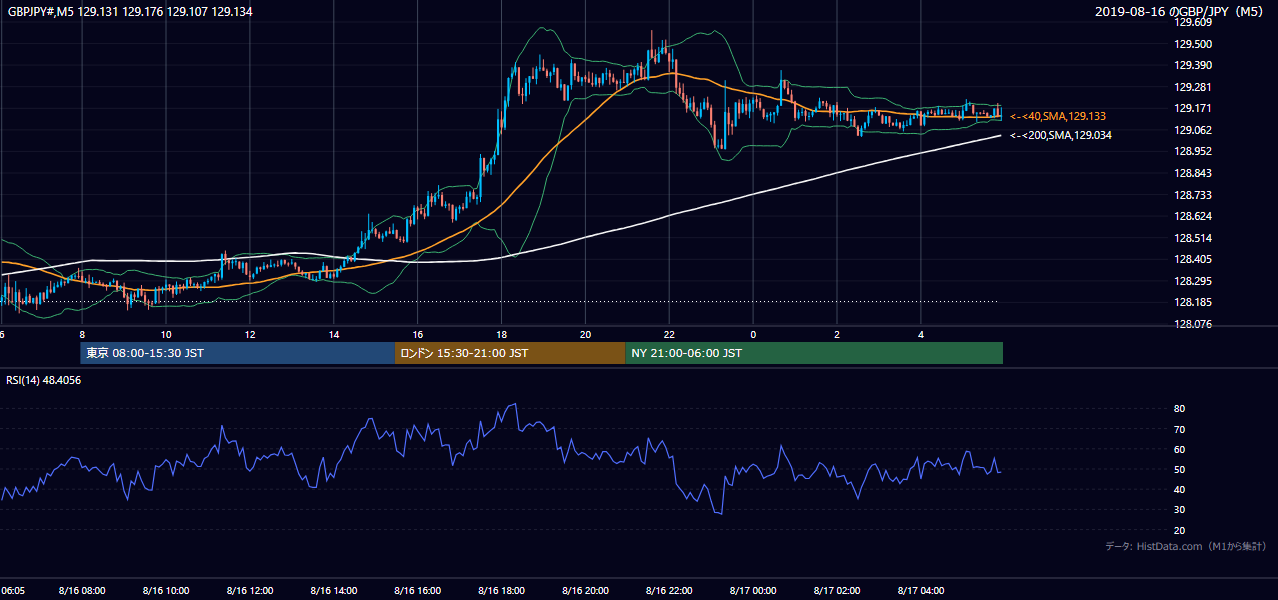Click price axis value 128.076
Screen dimensions: 1278x600
(x=1192, y=324)
